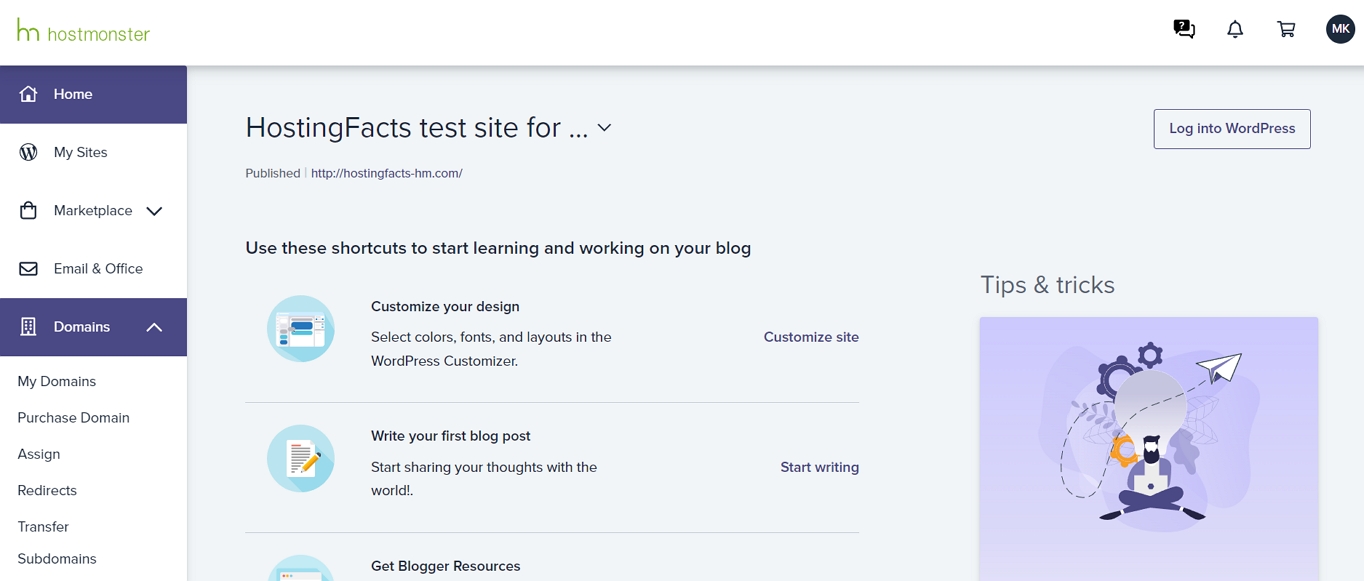This screenshot has height=581, width=1364.
Task: Open the chat help icon
Action: 1184,29
